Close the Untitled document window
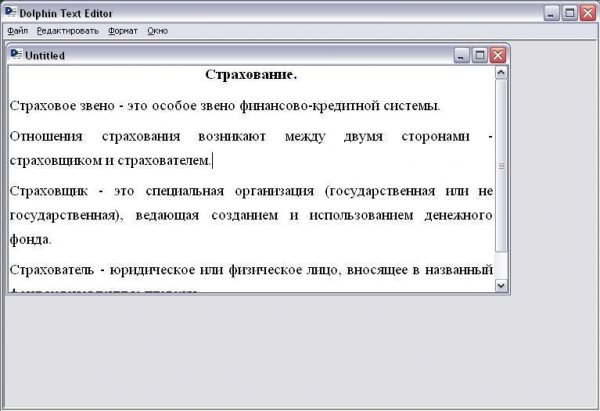The image size is (600, 411). tap(498, 55)
